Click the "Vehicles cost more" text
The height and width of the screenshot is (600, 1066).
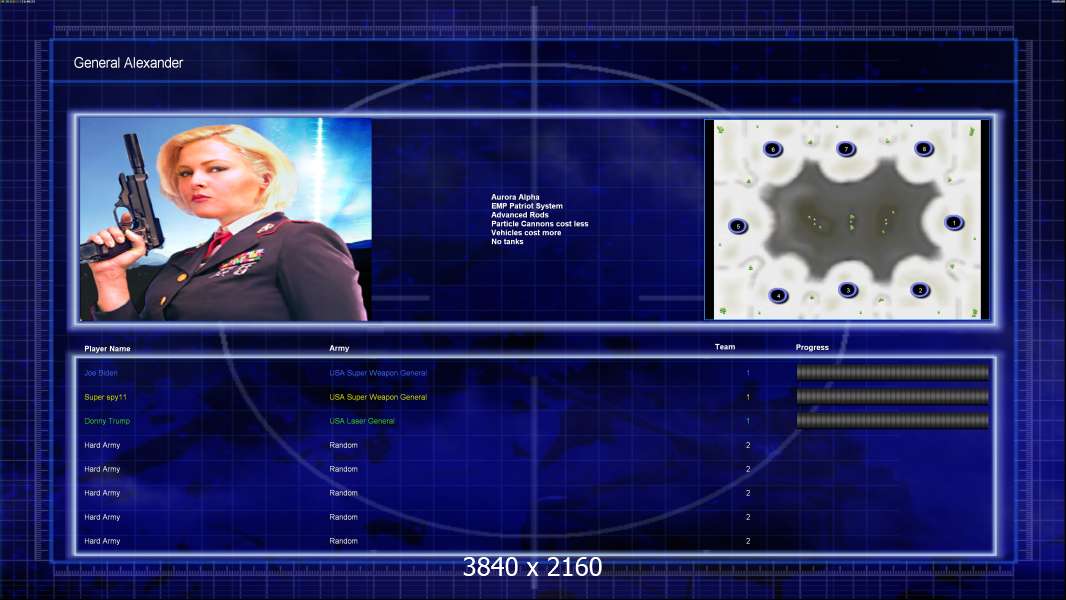pyautogui.click(x=526, y=232)
